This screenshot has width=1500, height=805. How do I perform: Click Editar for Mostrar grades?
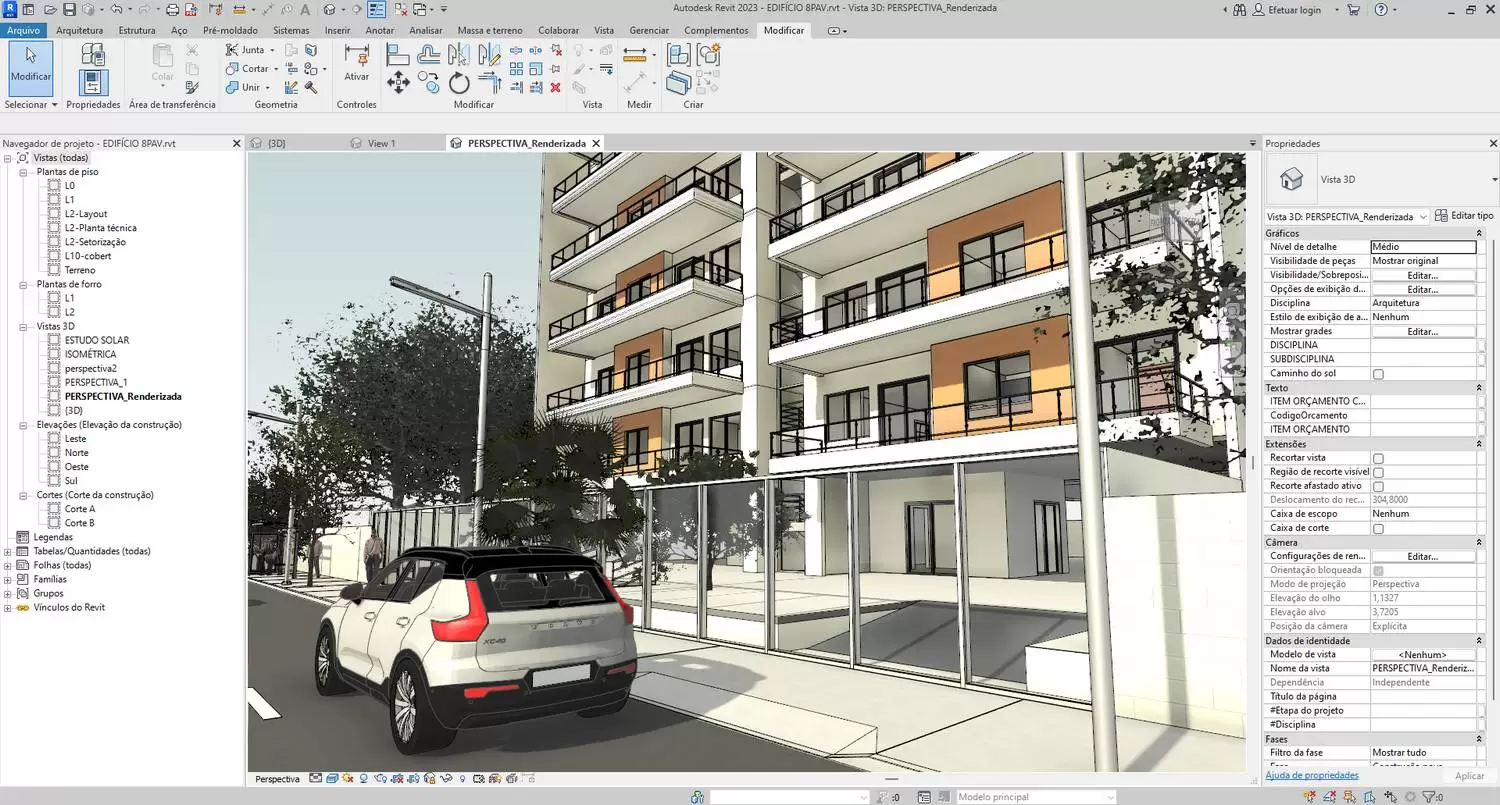pos(1423,331)
